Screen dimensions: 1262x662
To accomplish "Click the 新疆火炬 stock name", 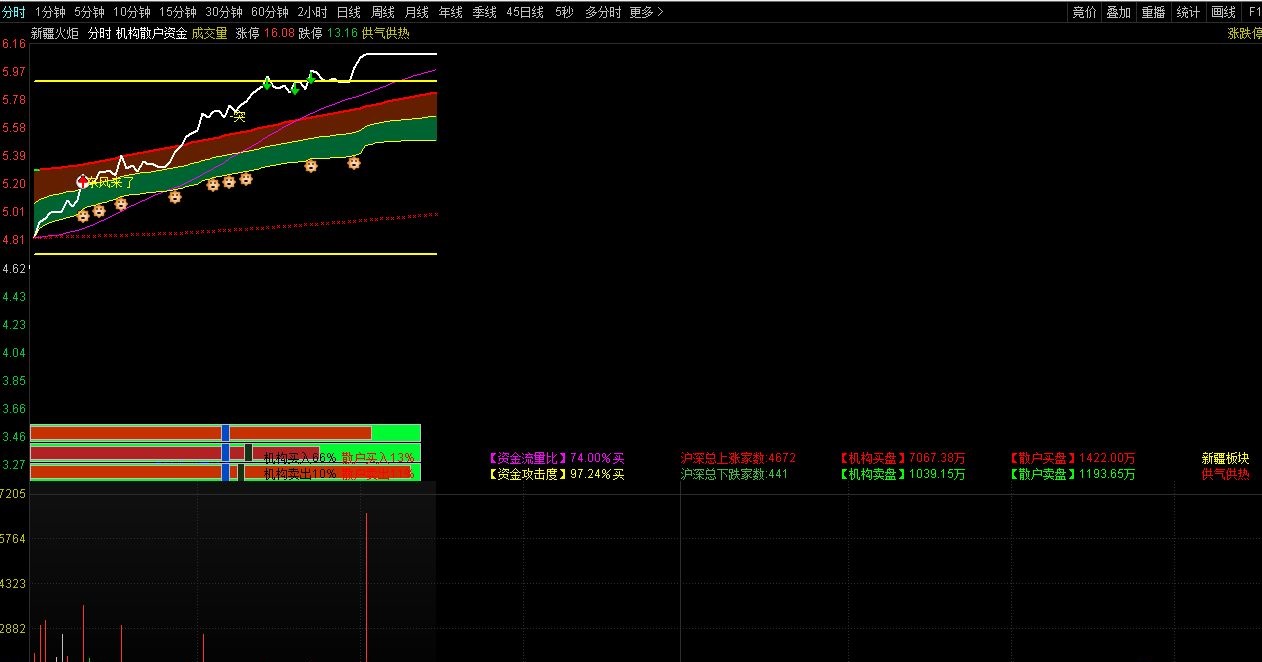I will point(55,33).
